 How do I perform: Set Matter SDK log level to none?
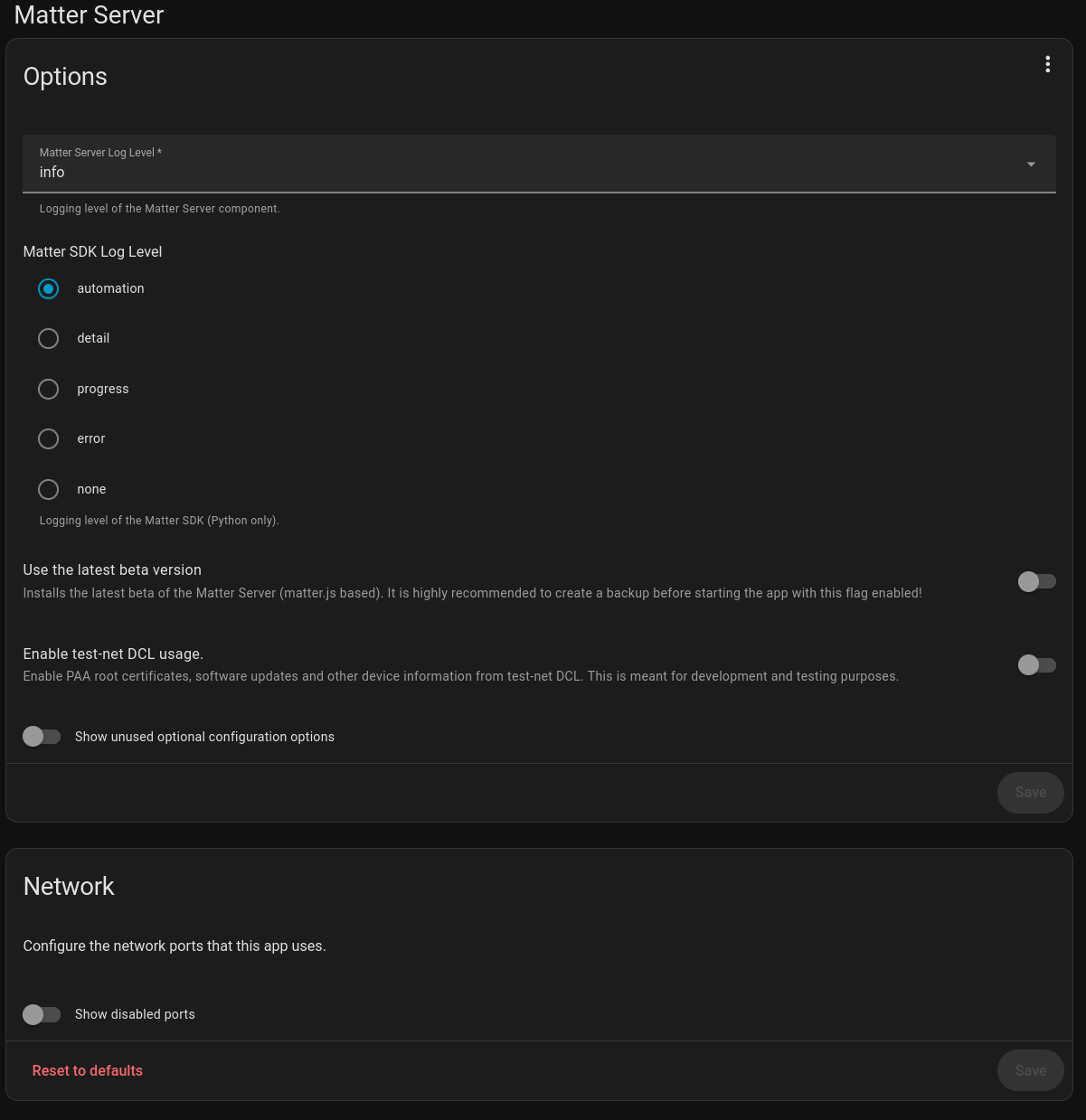pos(49,489)
